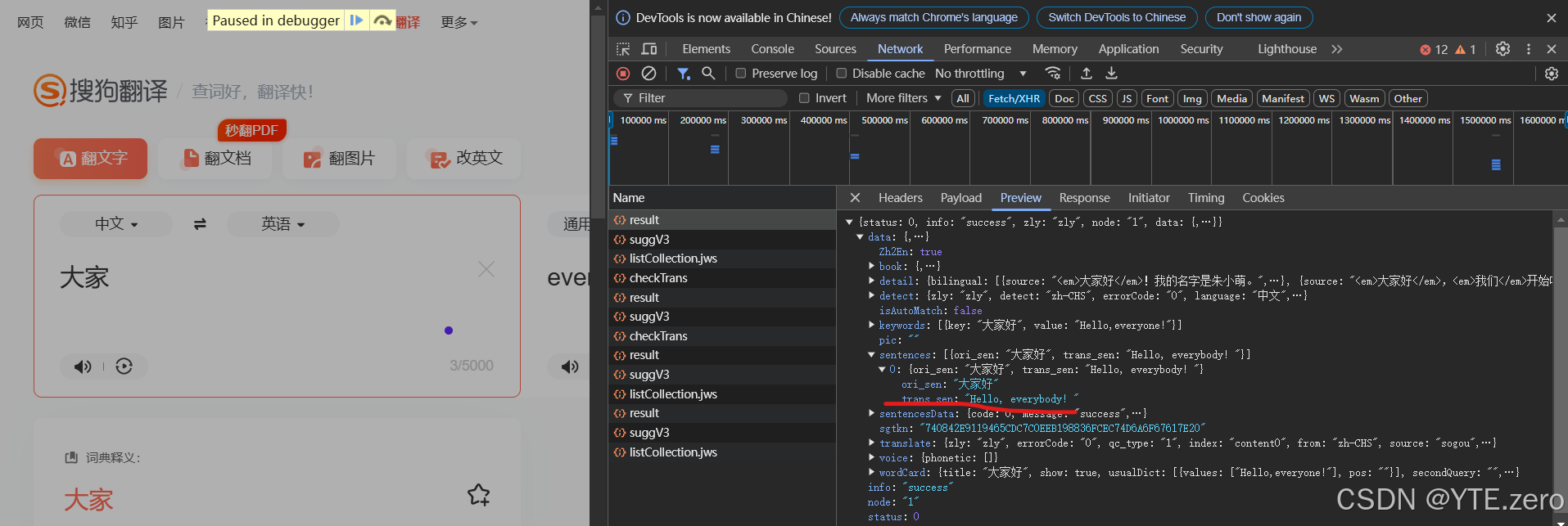
Task: Open the Payload tab of request
Action: [x=960, y=198]
